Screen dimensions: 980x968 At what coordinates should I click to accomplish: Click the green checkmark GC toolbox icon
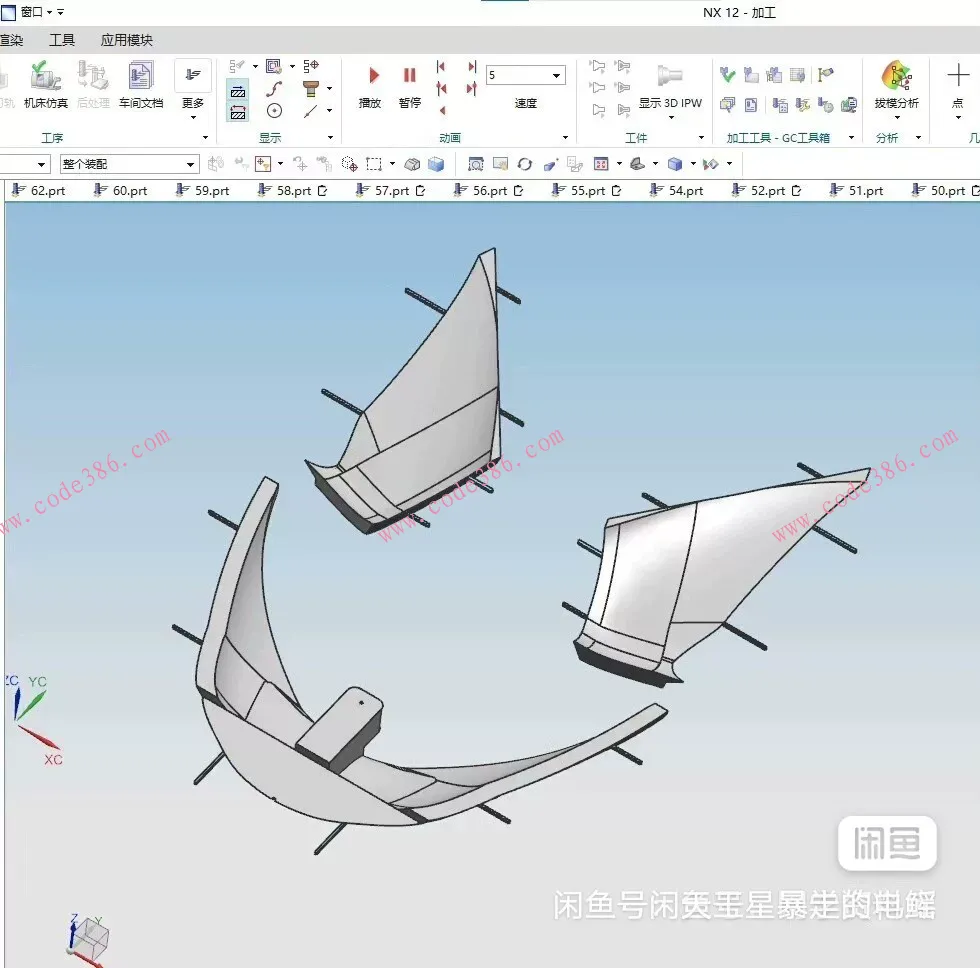[727, 75]
